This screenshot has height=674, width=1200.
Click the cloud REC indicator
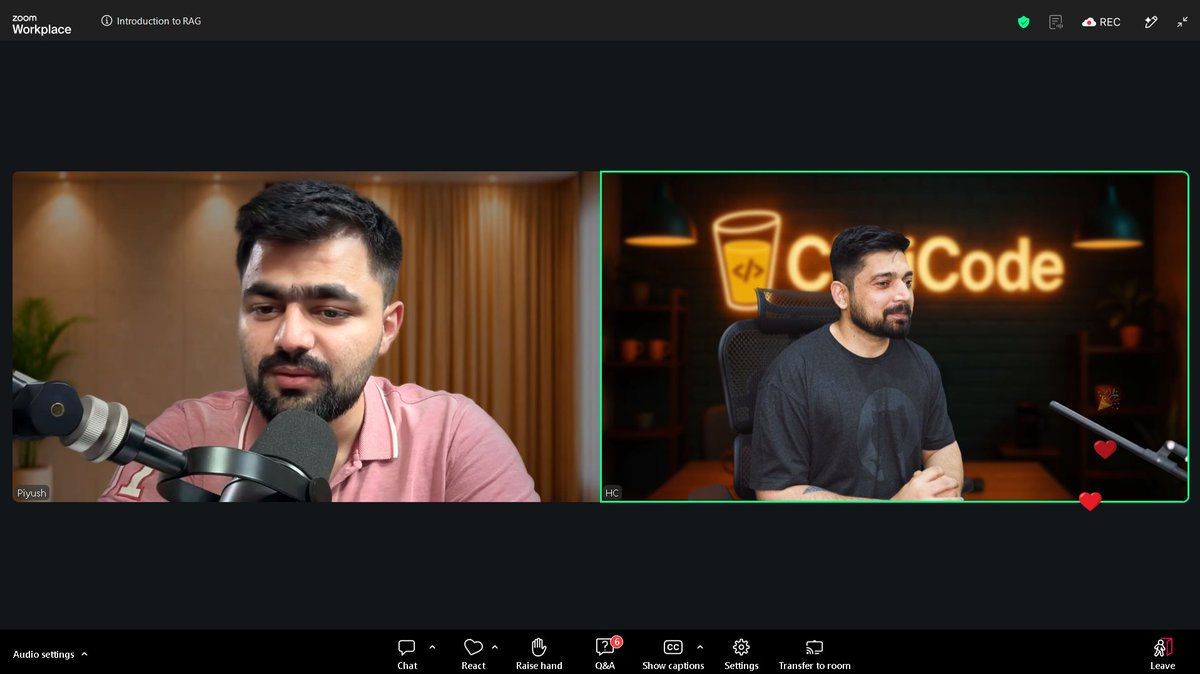click(x=1101, y=22)
